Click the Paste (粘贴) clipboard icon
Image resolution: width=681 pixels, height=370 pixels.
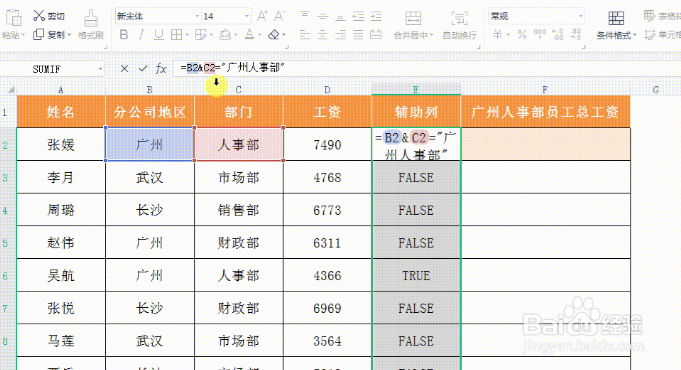click(x=13, y=18)
